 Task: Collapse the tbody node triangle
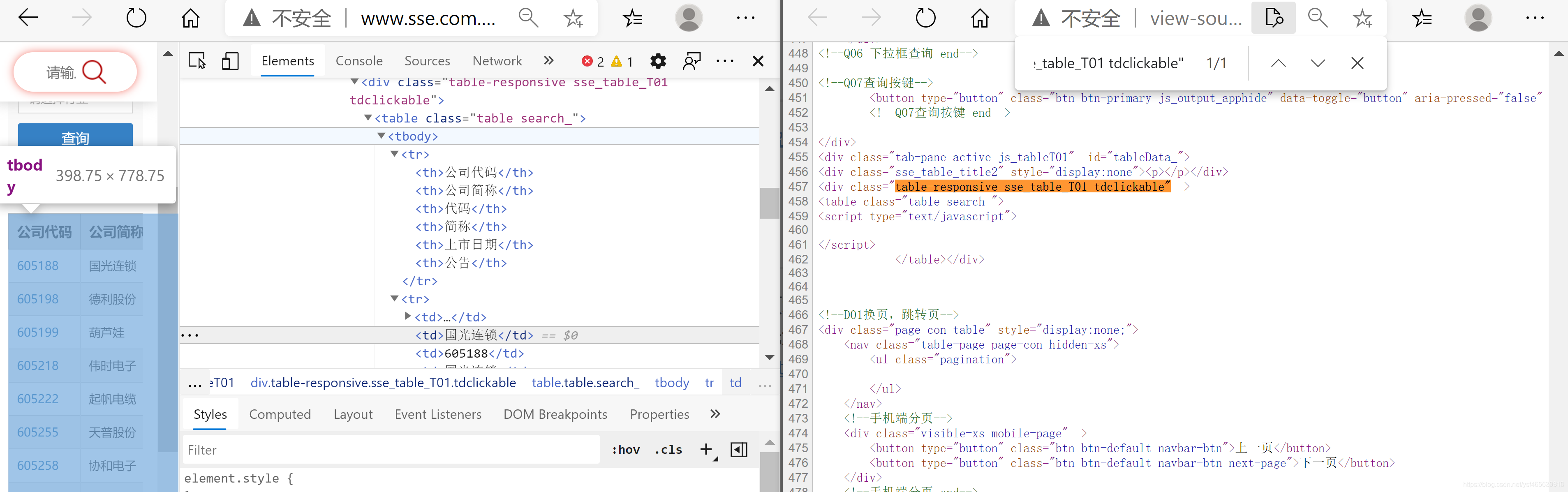[381, 136]
